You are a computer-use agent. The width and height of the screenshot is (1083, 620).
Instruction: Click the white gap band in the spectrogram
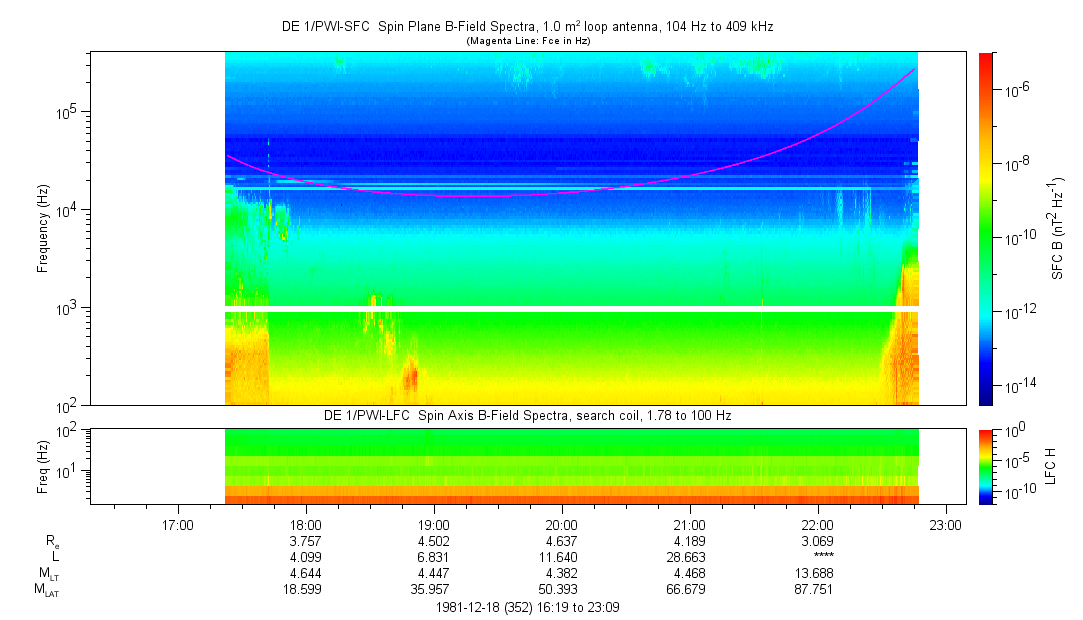click(570, 309)
